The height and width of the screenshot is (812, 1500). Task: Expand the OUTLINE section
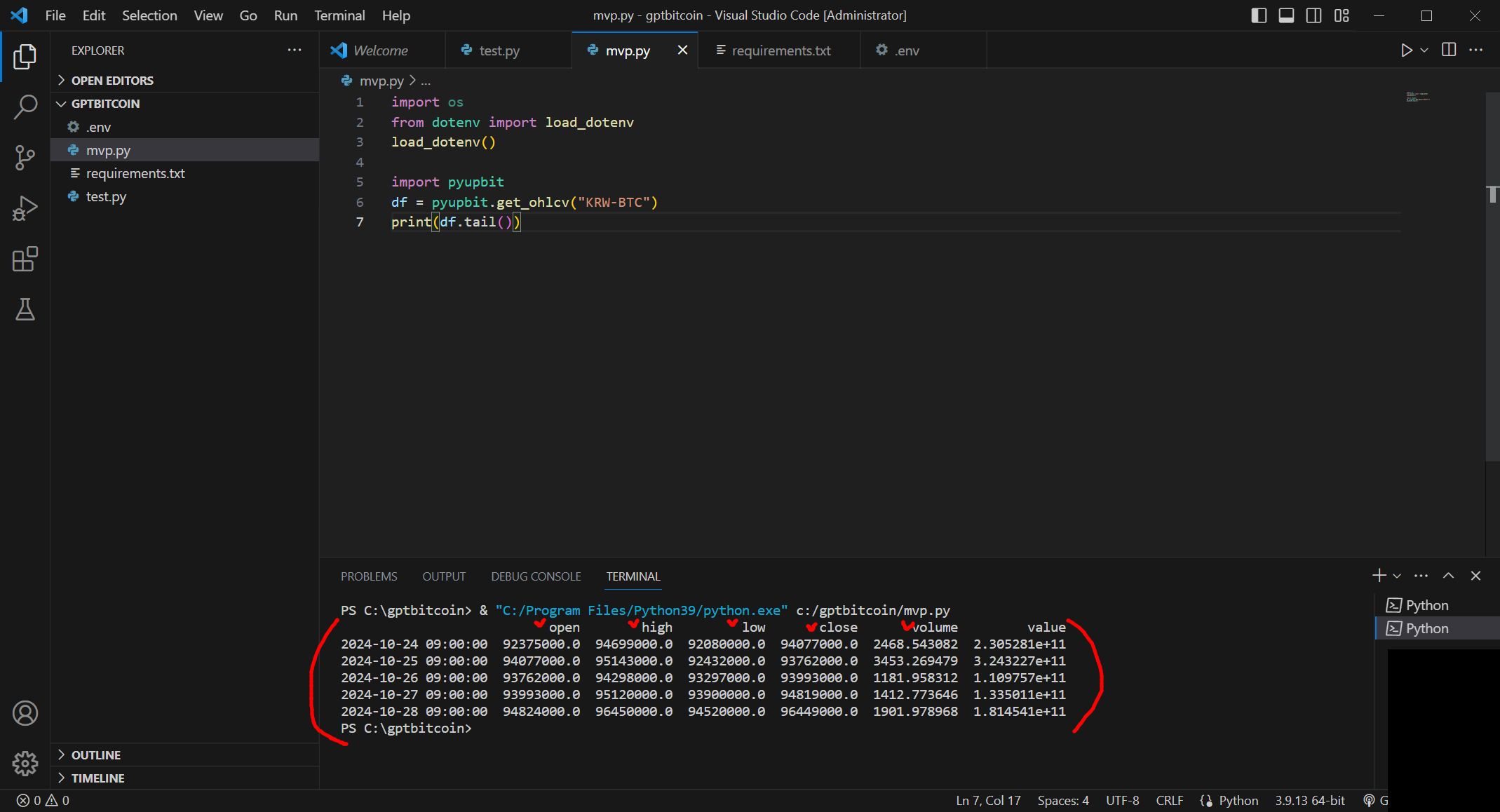(96, 755)
